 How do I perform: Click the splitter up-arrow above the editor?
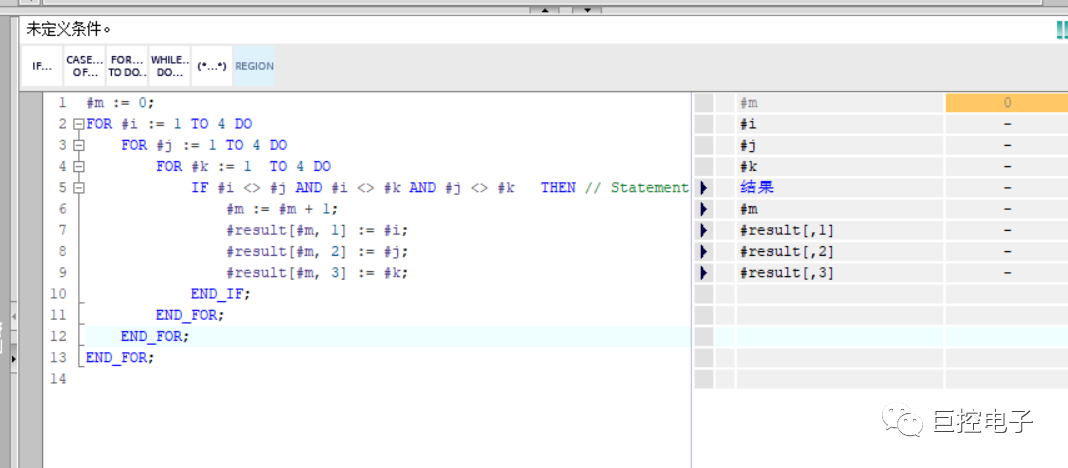pyautogui.click(x=544, y=10)
